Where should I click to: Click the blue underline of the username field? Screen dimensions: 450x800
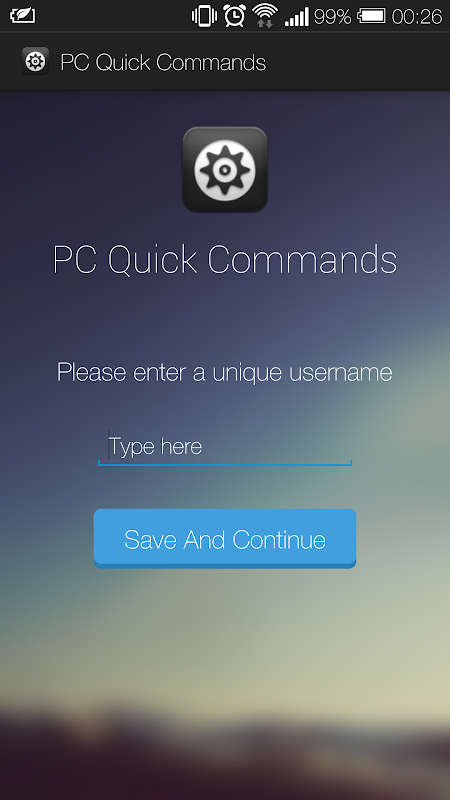pyautogui.click(x=225, y=464)
